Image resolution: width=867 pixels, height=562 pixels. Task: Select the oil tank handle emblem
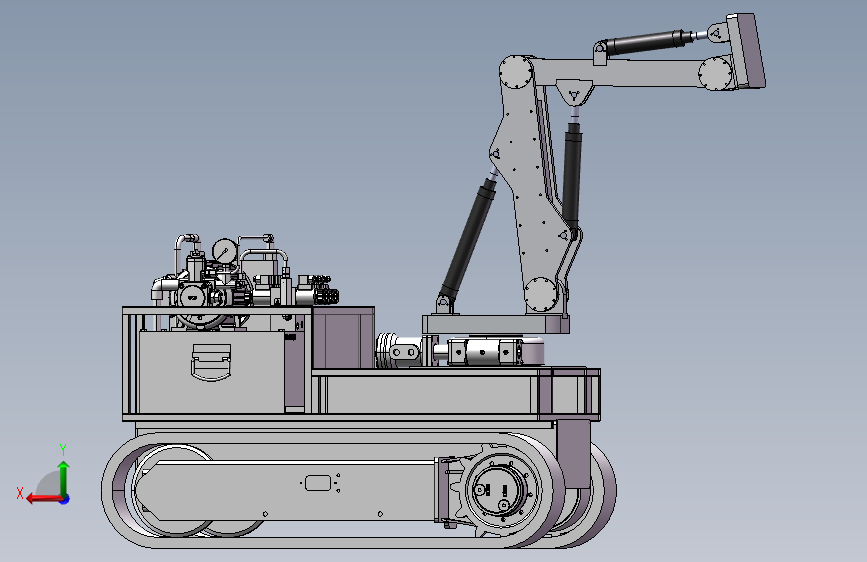pyautogui.click(x=211, y=362)
